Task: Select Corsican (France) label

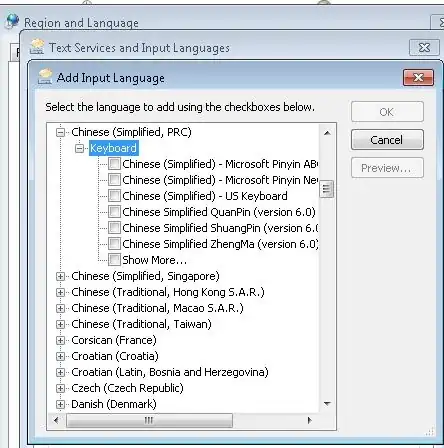Action: (x=114, y=340)
